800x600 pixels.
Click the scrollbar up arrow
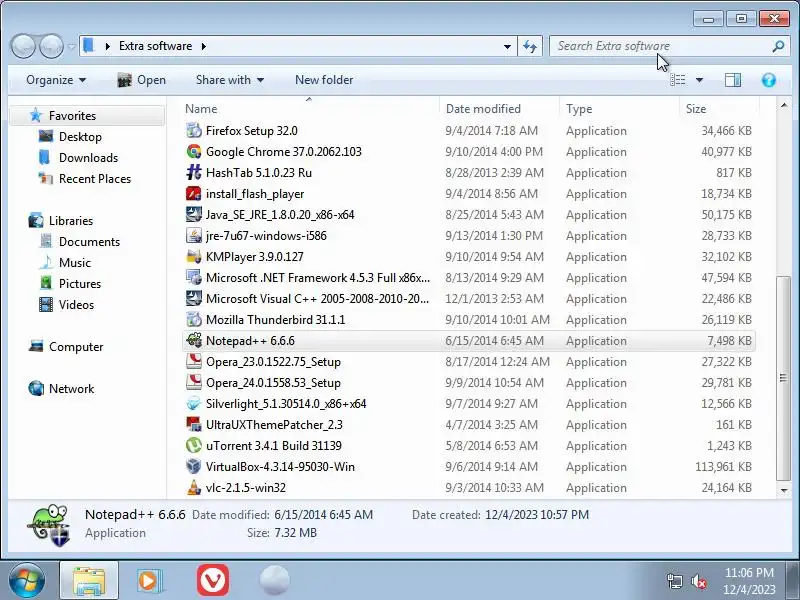coord(783,105)
